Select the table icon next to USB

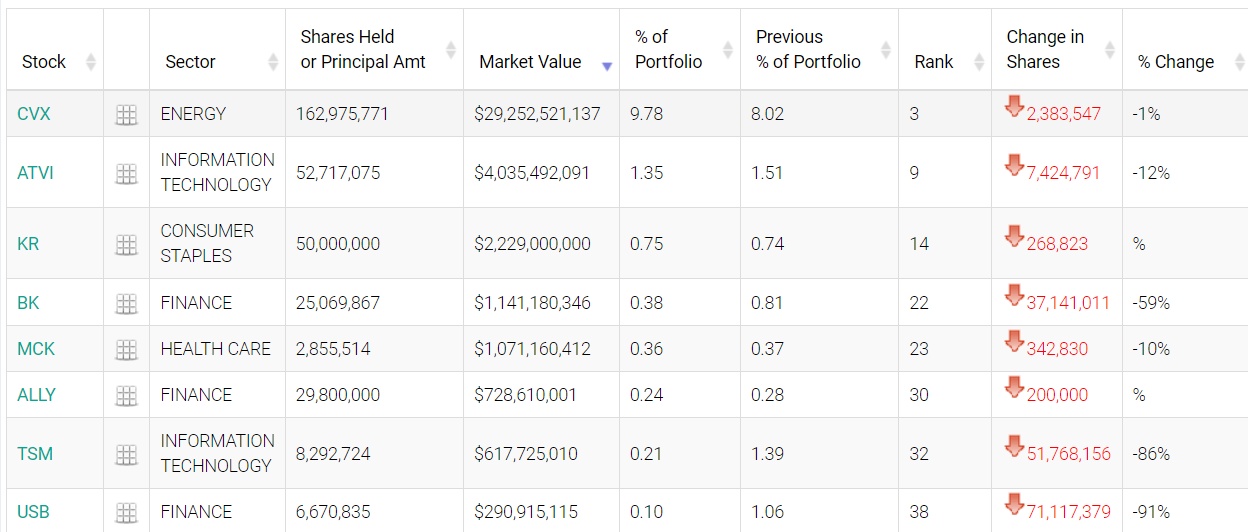(126, 513)
